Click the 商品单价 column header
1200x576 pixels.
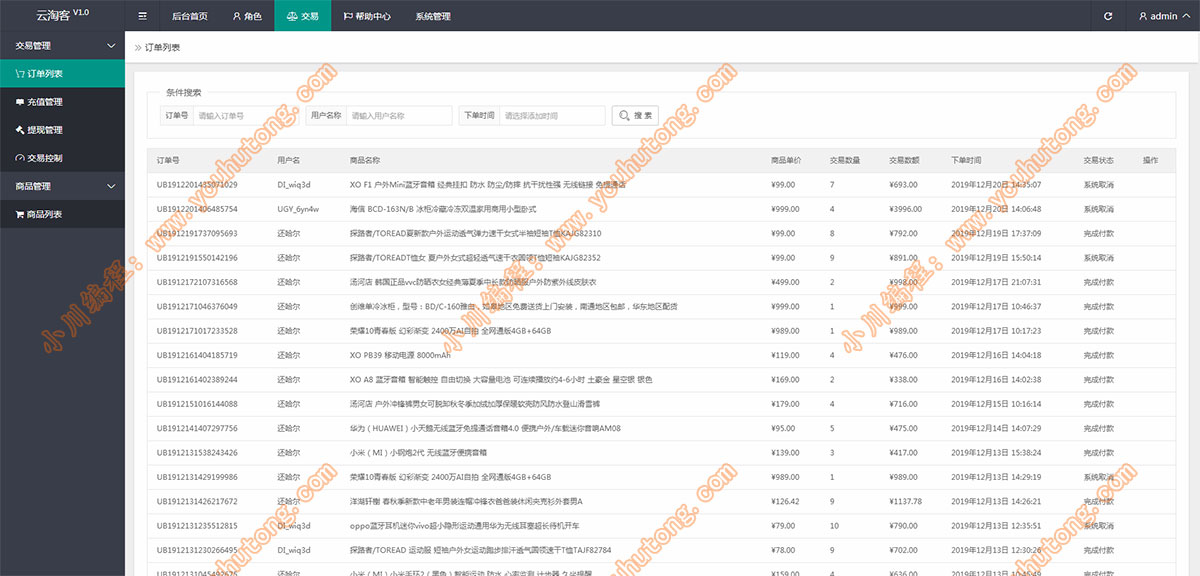[786, 160]
